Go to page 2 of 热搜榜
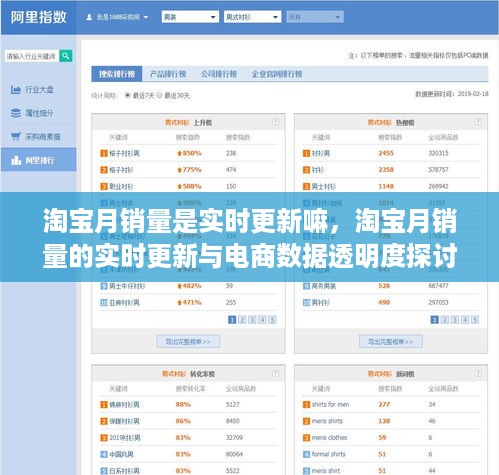499x475 pixels. click(x=445, y=320)
